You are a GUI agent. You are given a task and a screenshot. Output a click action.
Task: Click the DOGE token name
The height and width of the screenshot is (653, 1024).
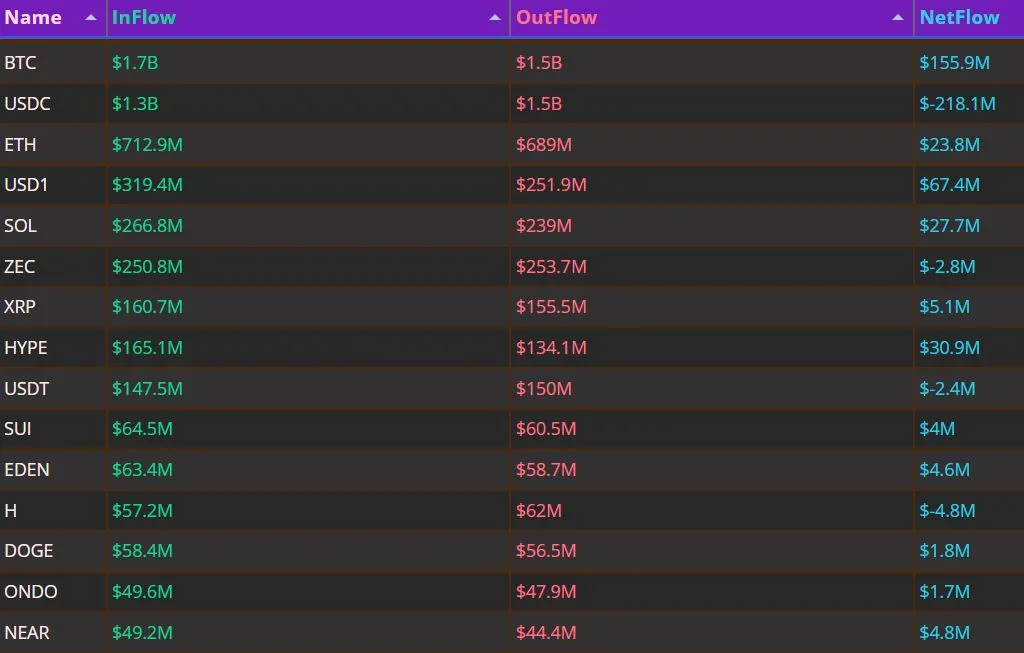[29, 551]
